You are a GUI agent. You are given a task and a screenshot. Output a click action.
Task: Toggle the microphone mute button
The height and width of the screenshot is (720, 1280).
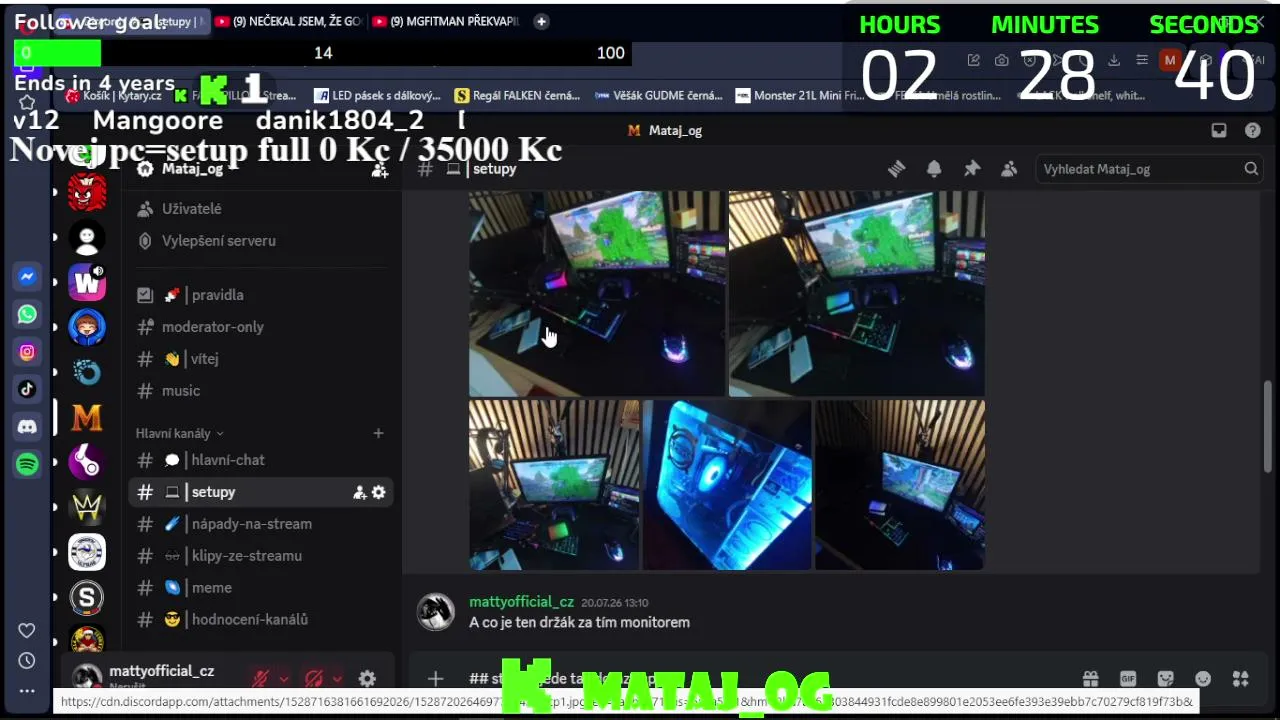click(260, 679)
